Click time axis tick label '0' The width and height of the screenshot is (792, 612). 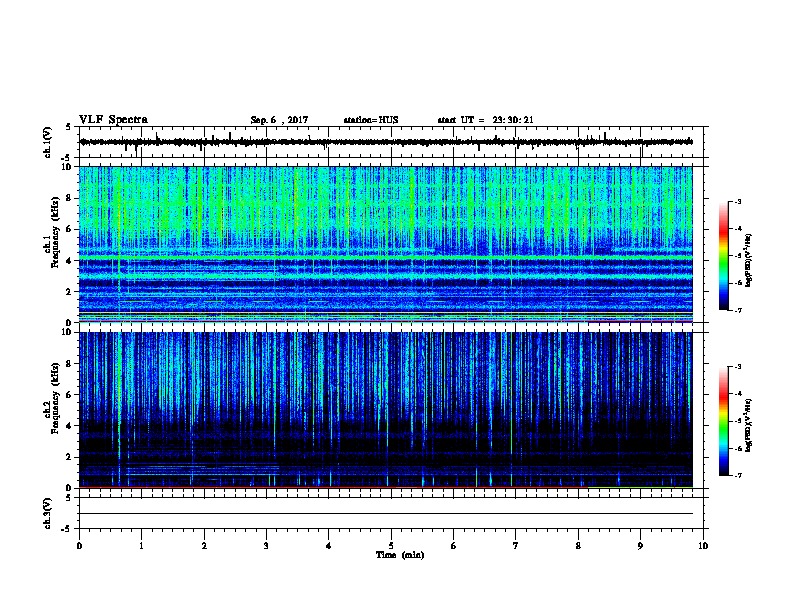(79, 546)
